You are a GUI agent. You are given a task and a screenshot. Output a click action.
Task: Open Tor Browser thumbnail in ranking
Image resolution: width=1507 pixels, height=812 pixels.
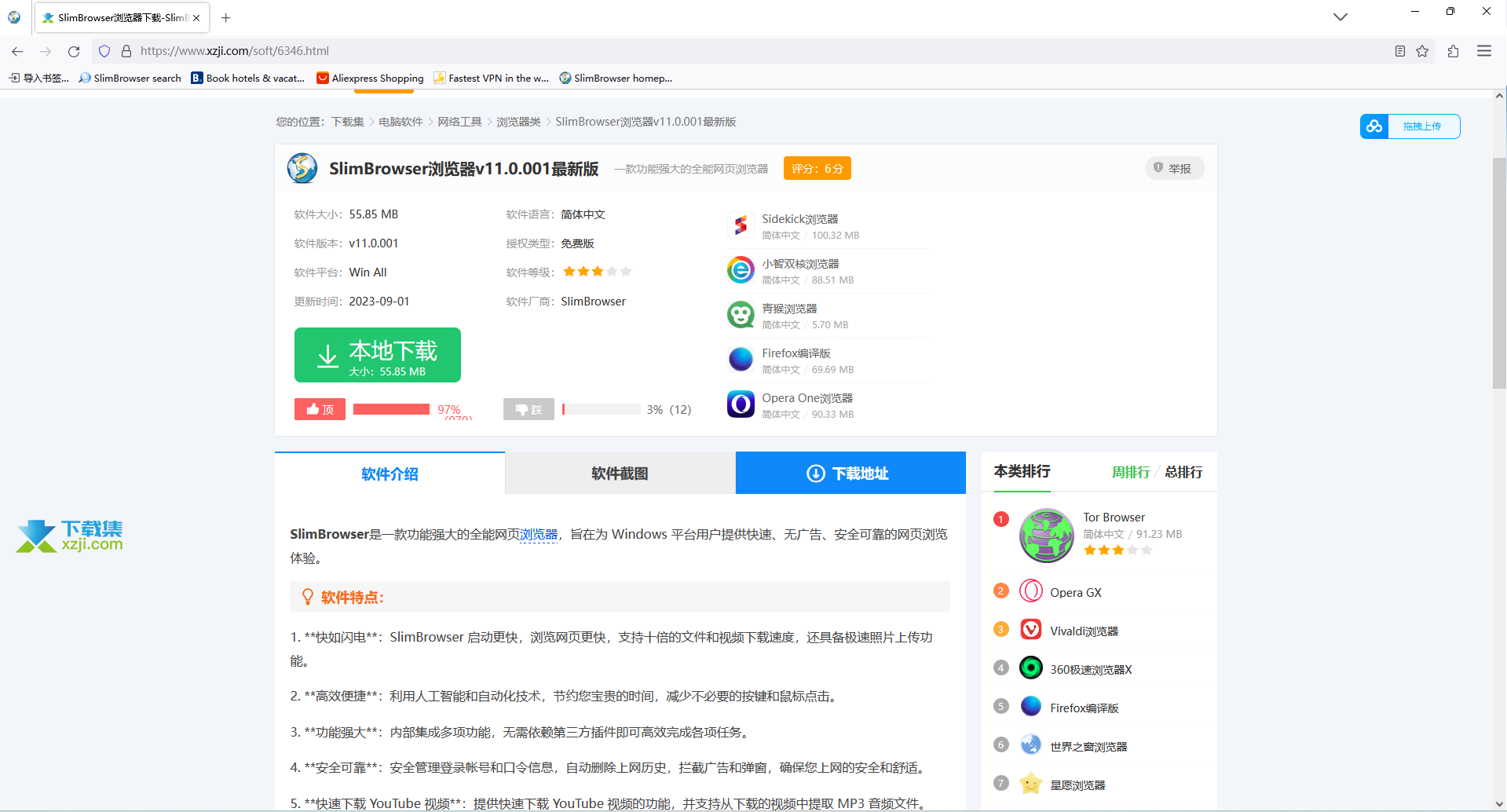(1046, 536)
